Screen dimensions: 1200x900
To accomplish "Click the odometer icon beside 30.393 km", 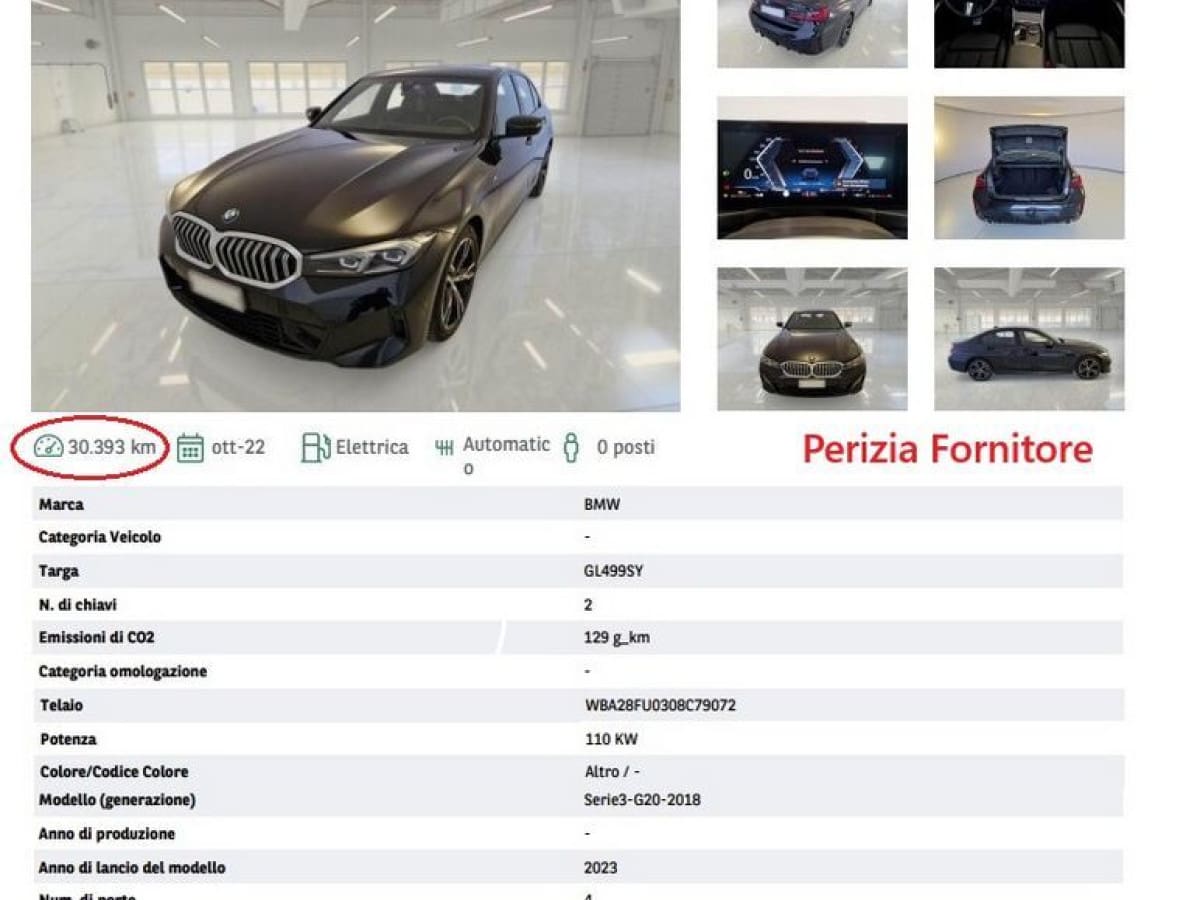I will coord(48,447).
